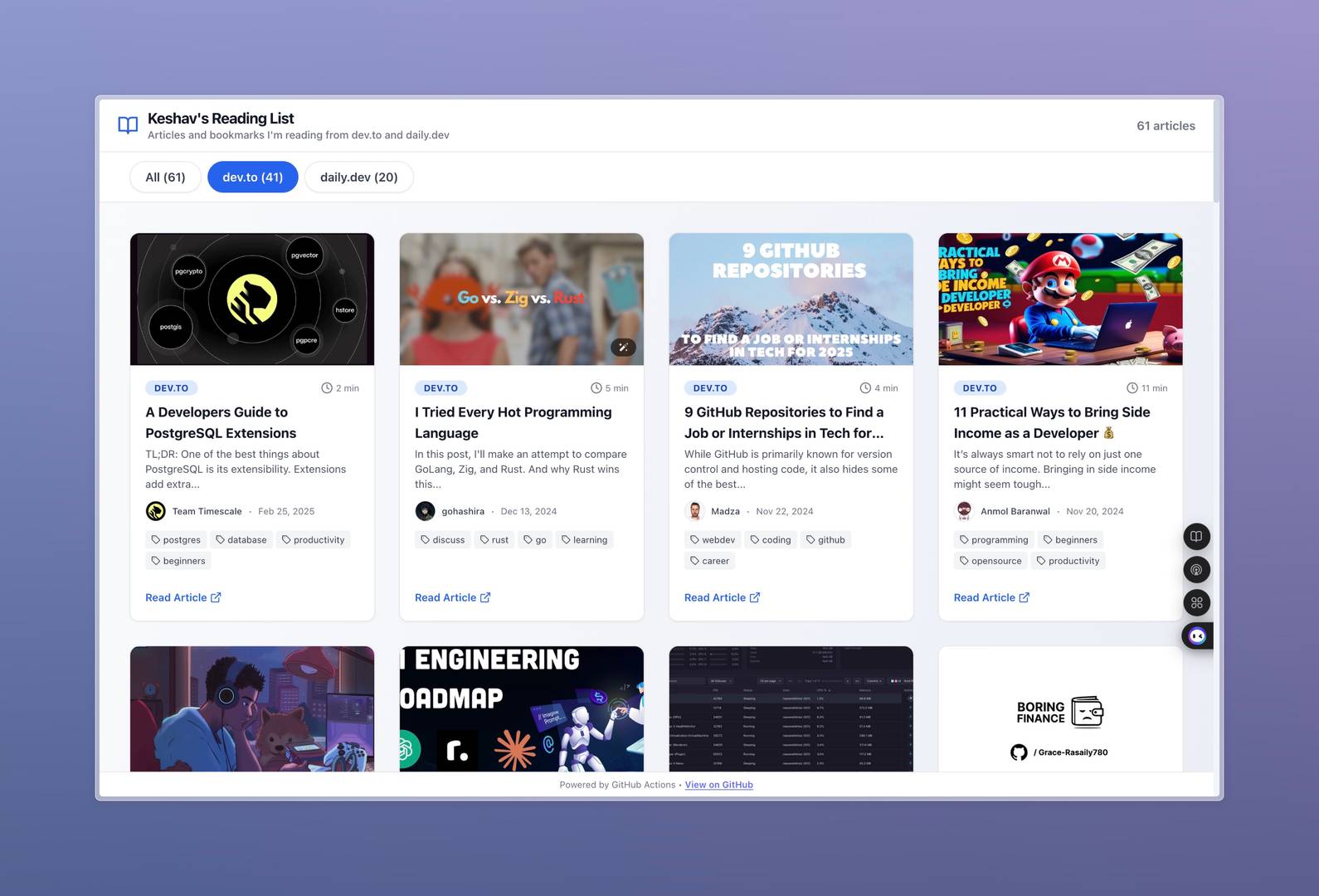Click the winking face assistant icon
This screenshot has width=1319, height=896.
(1197, 636)
